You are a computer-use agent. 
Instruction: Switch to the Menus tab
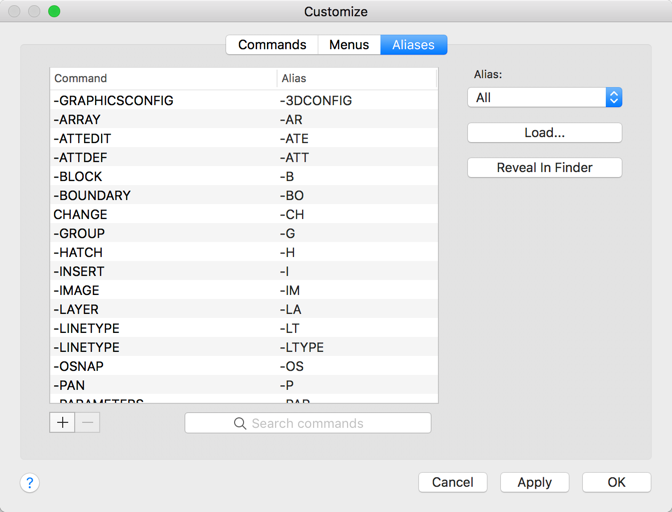click(349, 45)
